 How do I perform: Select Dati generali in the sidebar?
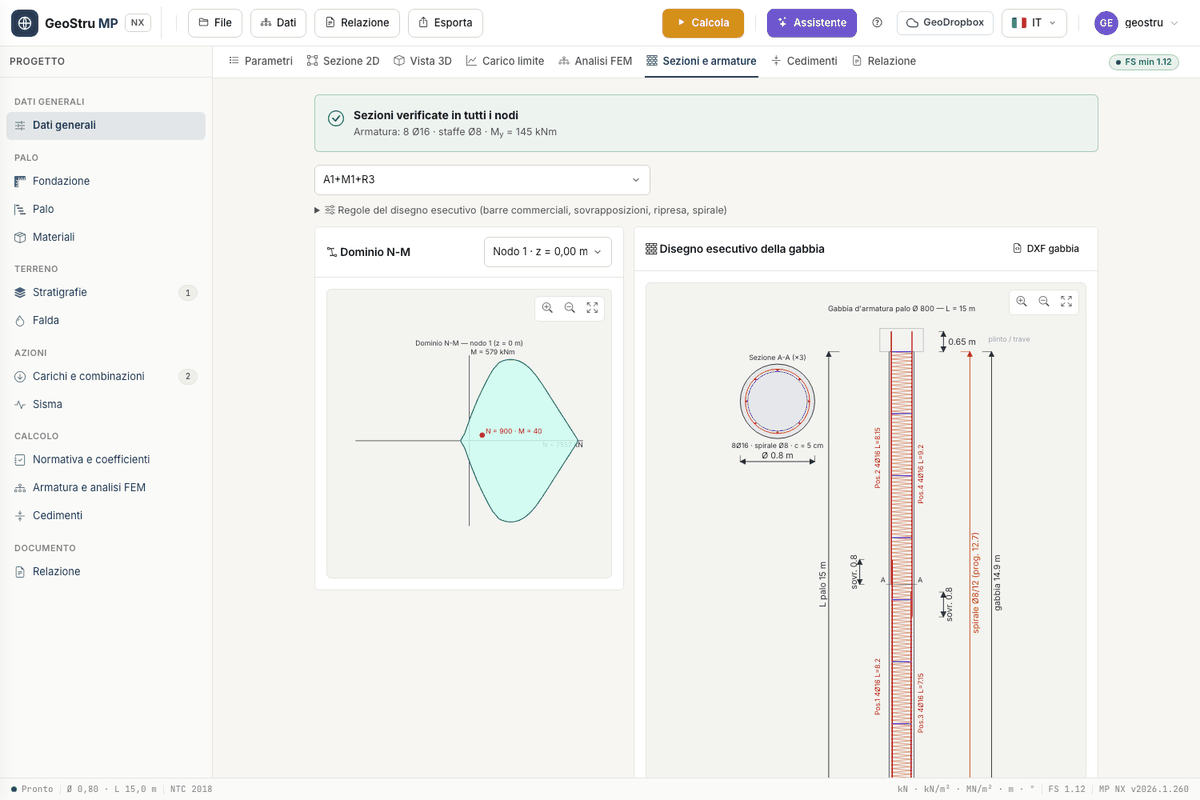106,125
